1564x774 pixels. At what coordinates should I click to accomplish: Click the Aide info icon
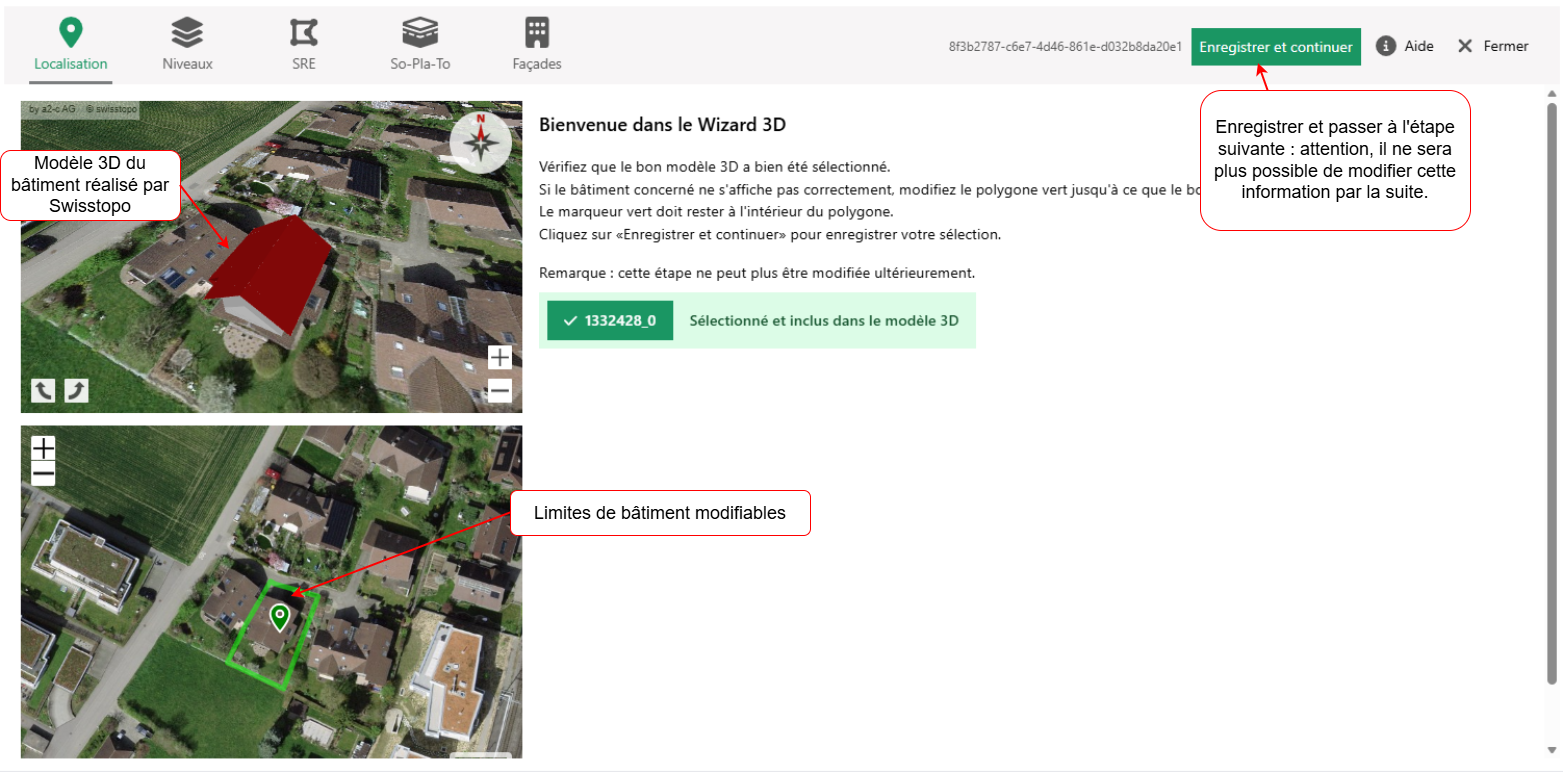point(1386,46)
